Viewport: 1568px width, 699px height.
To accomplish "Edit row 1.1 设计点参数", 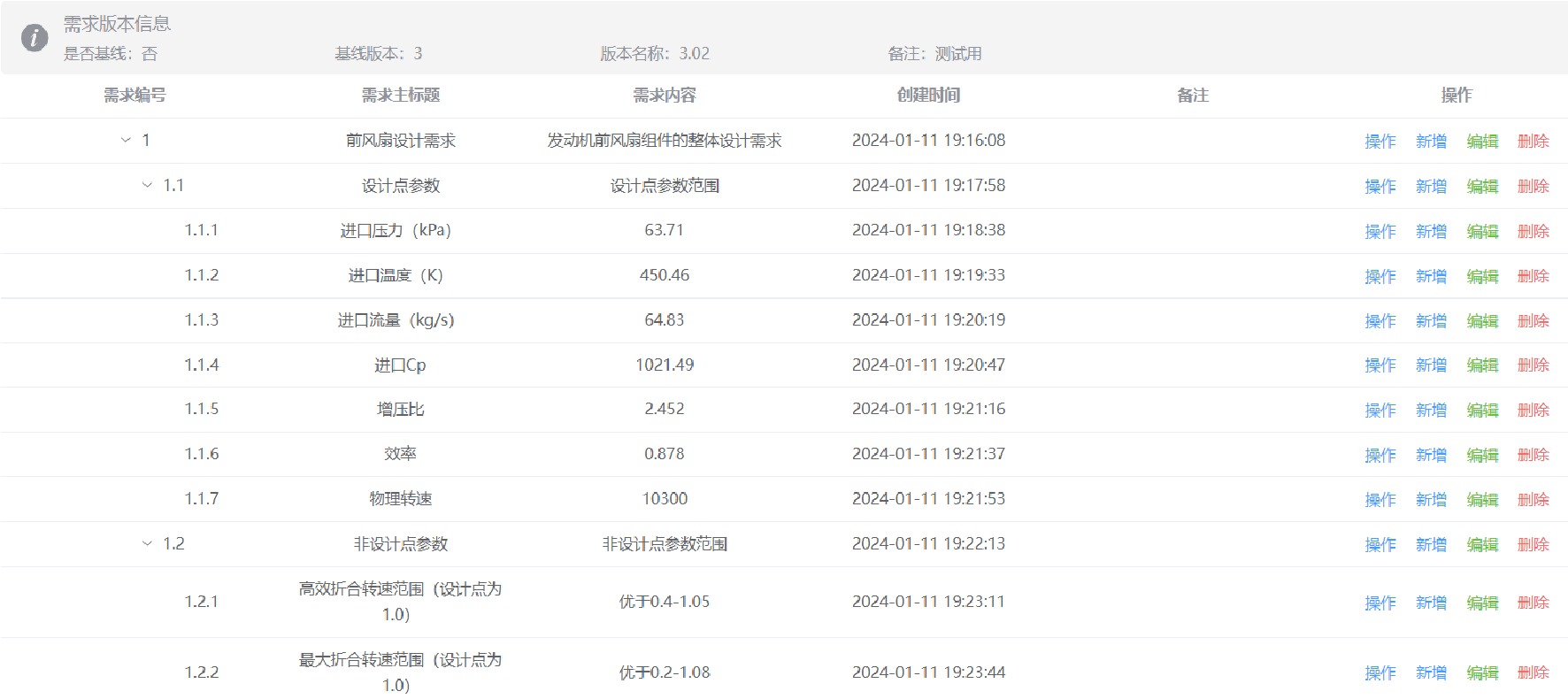I will [x=1482, y=187].
